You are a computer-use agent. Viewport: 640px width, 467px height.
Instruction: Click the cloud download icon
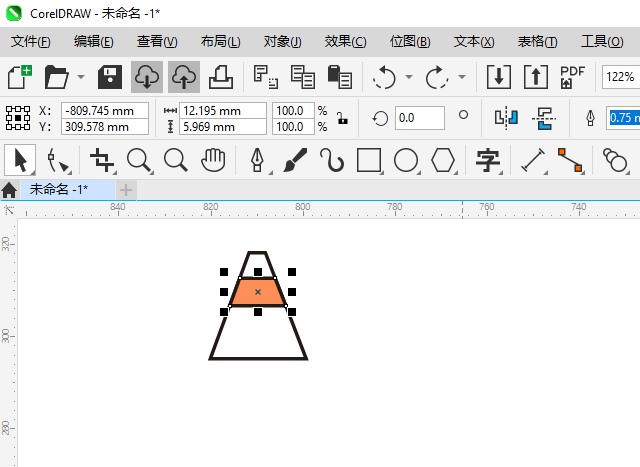click(147, 77)
